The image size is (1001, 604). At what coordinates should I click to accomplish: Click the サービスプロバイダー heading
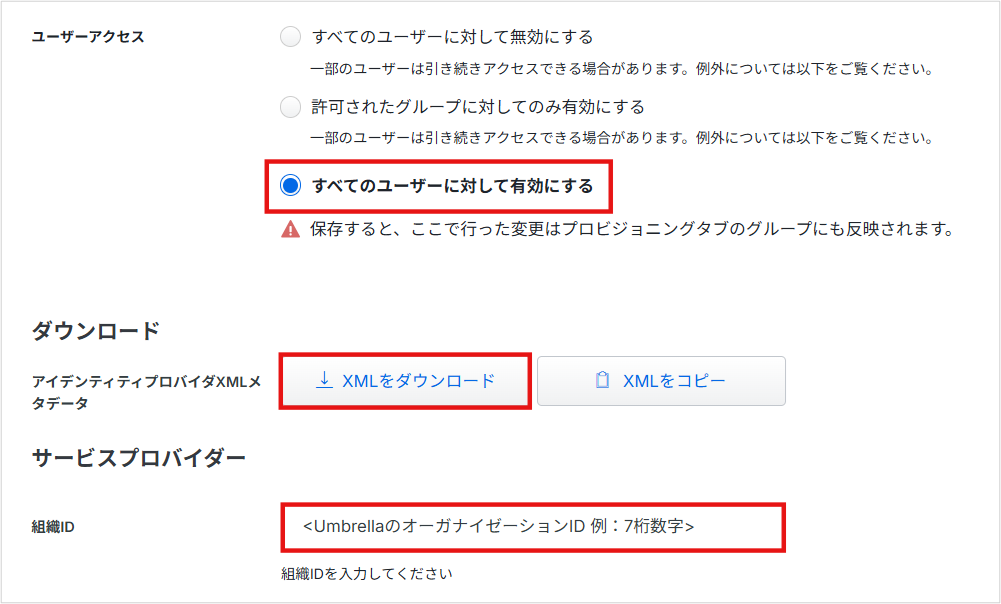point(138,459)
